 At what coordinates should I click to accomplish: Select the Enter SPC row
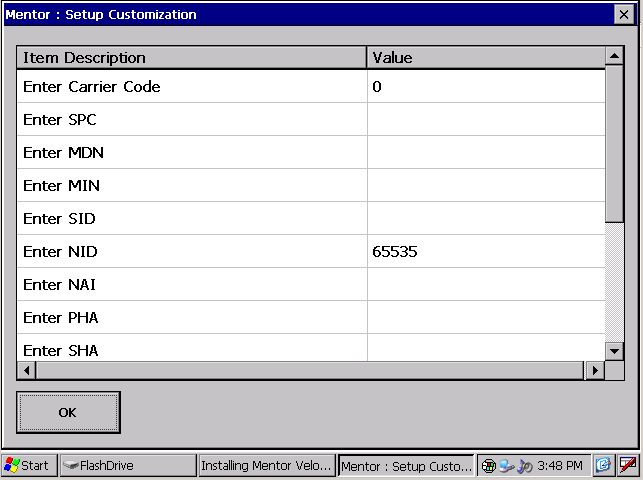(311, 120)
